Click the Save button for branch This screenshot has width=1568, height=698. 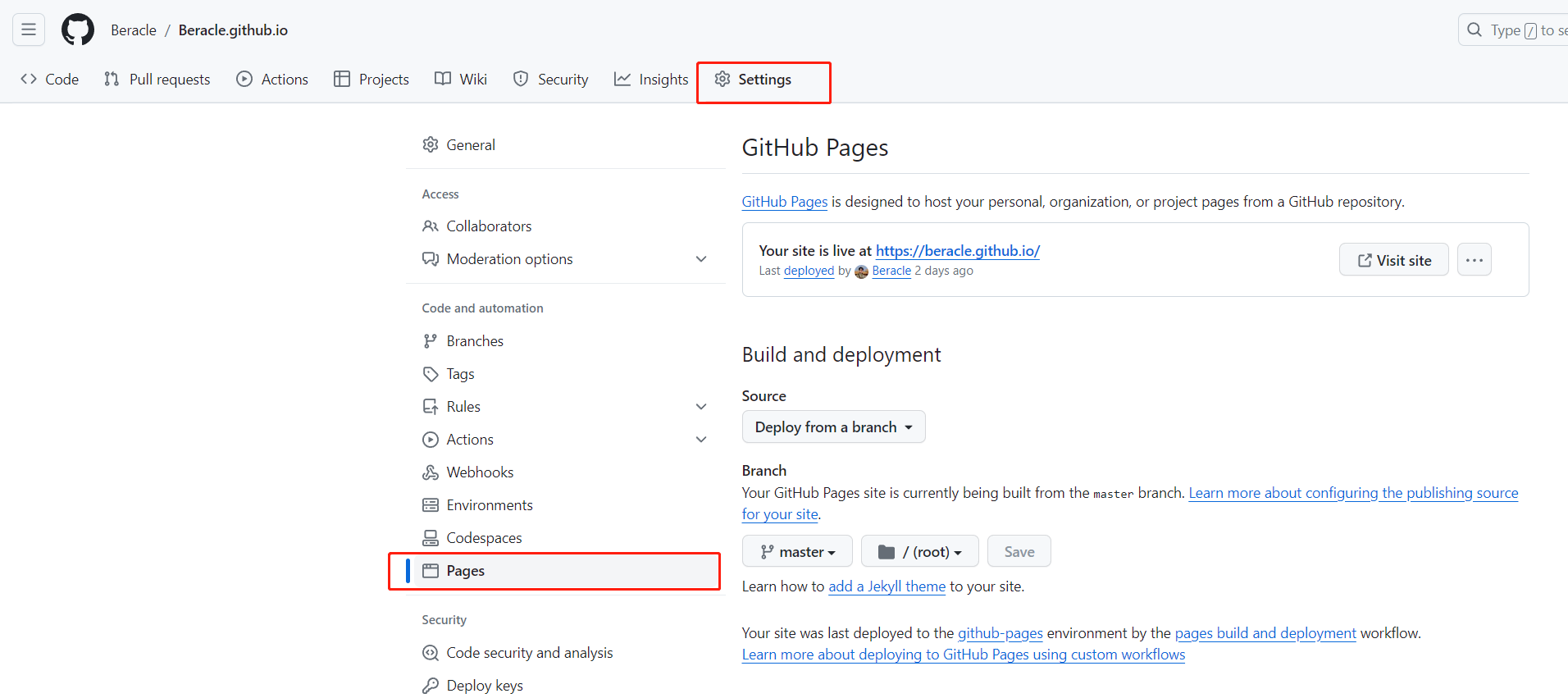(x=1019, y=552)
